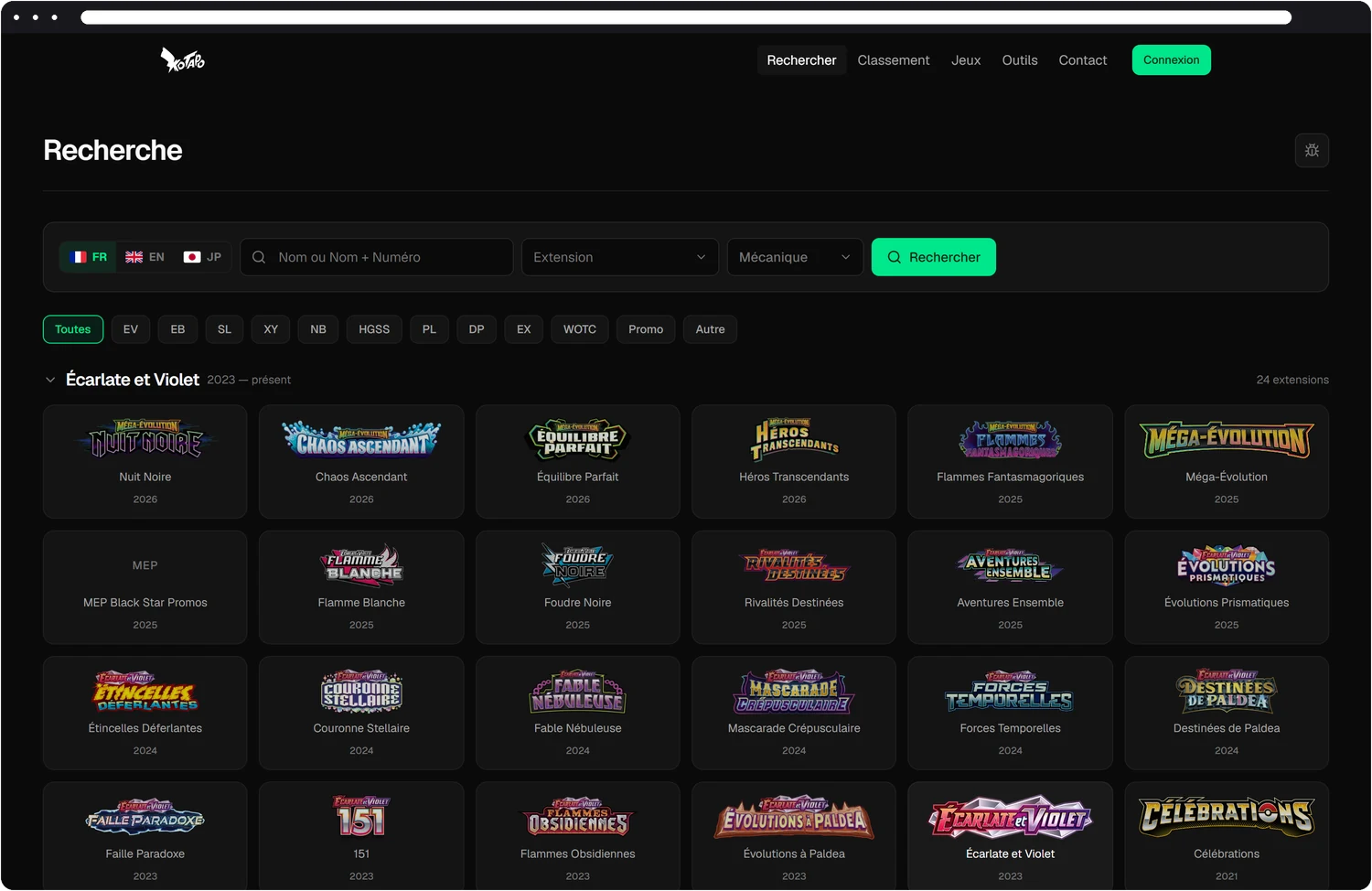Viewport: 1372px width, 891px height.
Task: Filter series by WOTC
Action: [580, 329]
